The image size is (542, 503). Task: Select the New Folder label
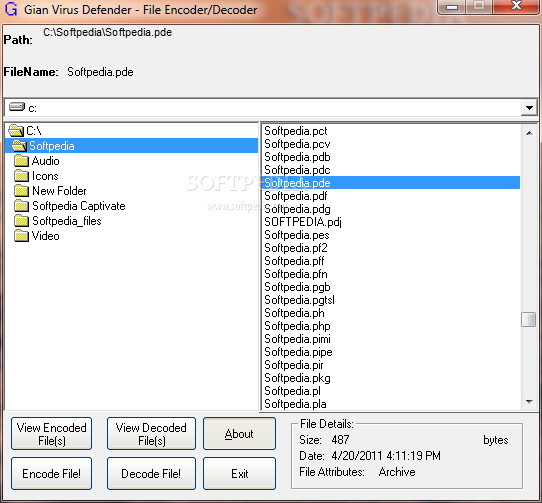coord(59,191)
